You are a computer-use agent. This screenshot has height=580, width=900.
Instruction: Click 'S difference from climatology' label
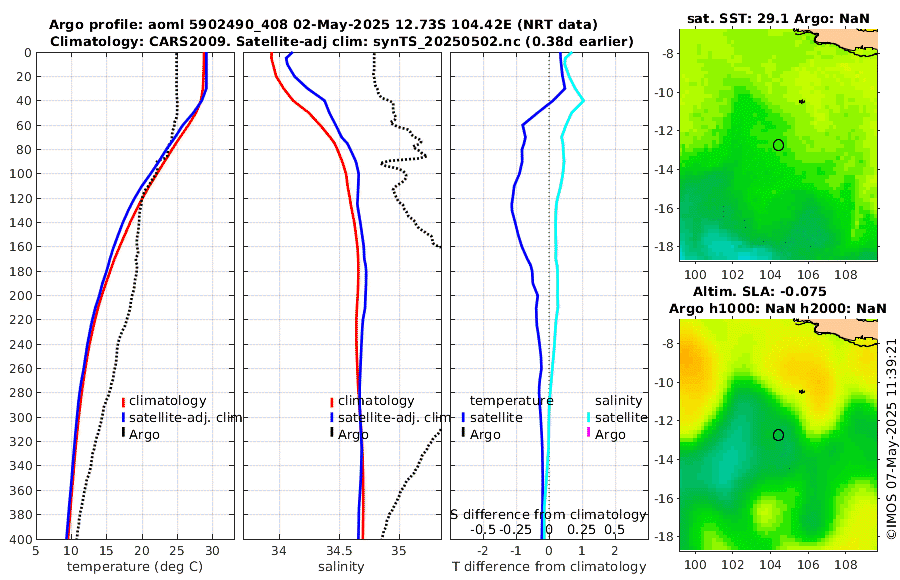[x=548, y=515]
